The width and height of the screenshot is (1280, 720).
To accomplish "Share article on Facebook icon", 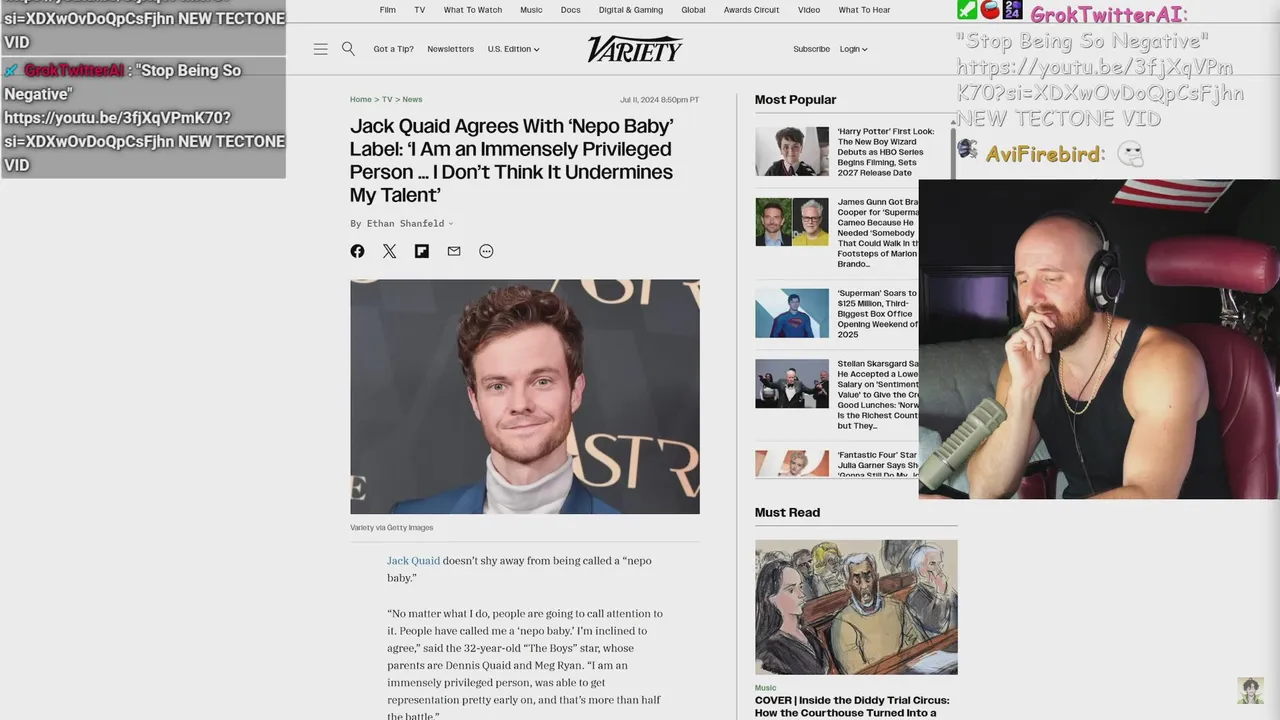I will point(357,251).
